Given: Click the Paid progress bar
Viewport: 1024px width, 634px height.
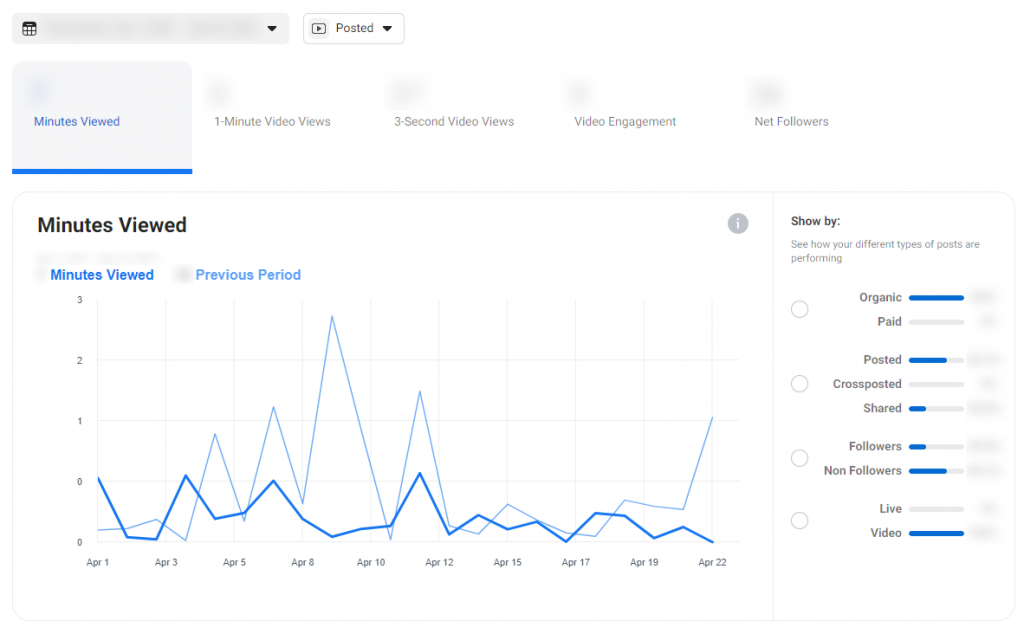Looking at the screenshot, I should [936, 322].
